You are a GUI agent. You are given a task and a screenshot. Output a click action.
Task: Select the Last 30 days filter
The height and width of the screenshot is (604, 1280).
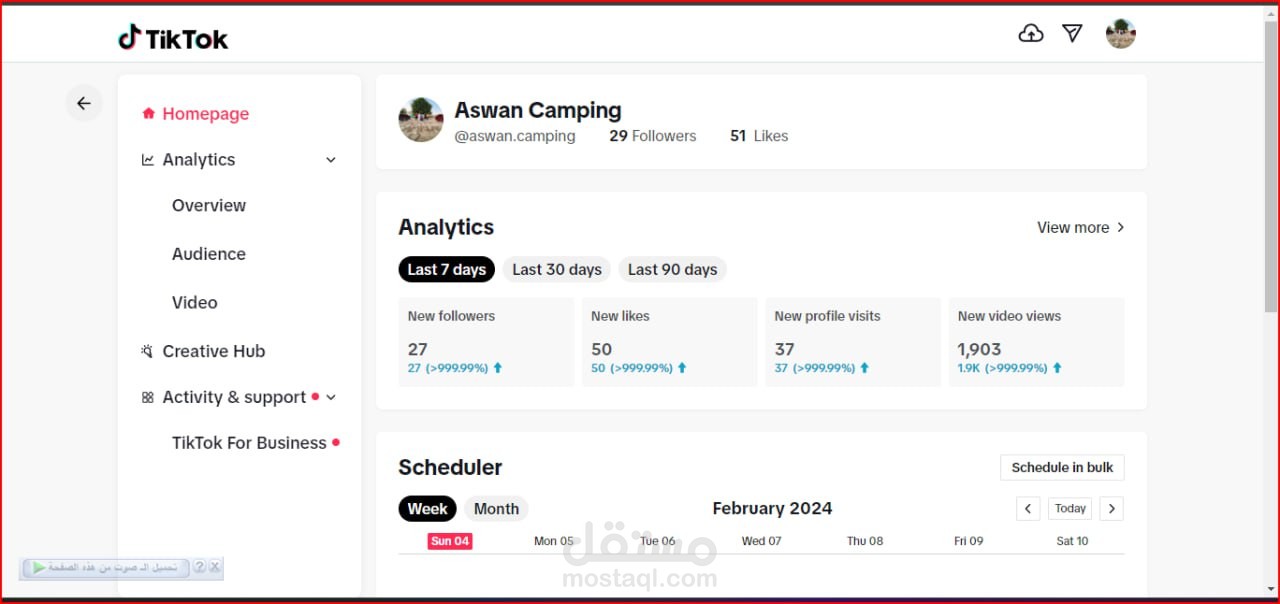point(557,269)
